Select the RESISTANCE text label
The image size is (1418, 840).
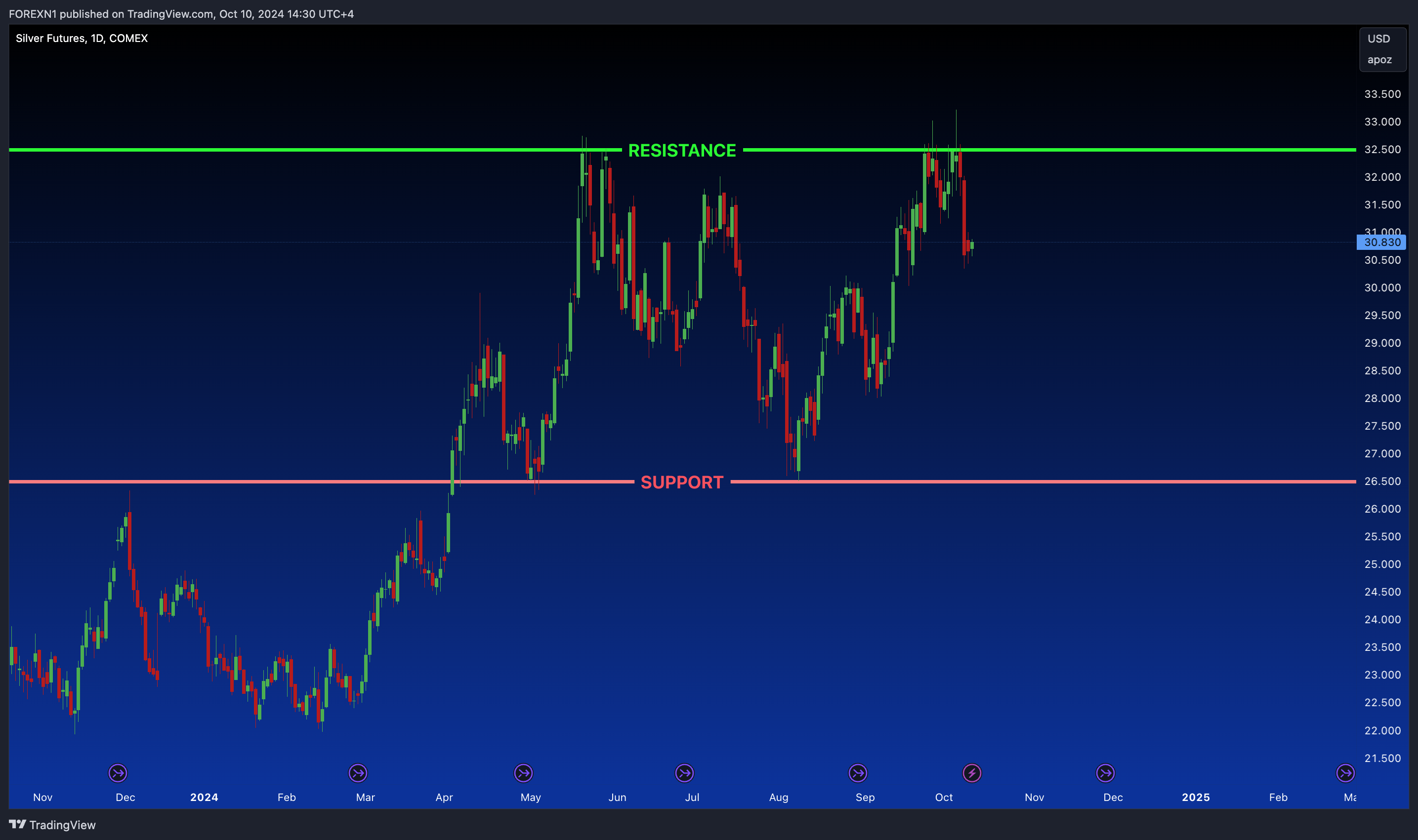point(682,151)
